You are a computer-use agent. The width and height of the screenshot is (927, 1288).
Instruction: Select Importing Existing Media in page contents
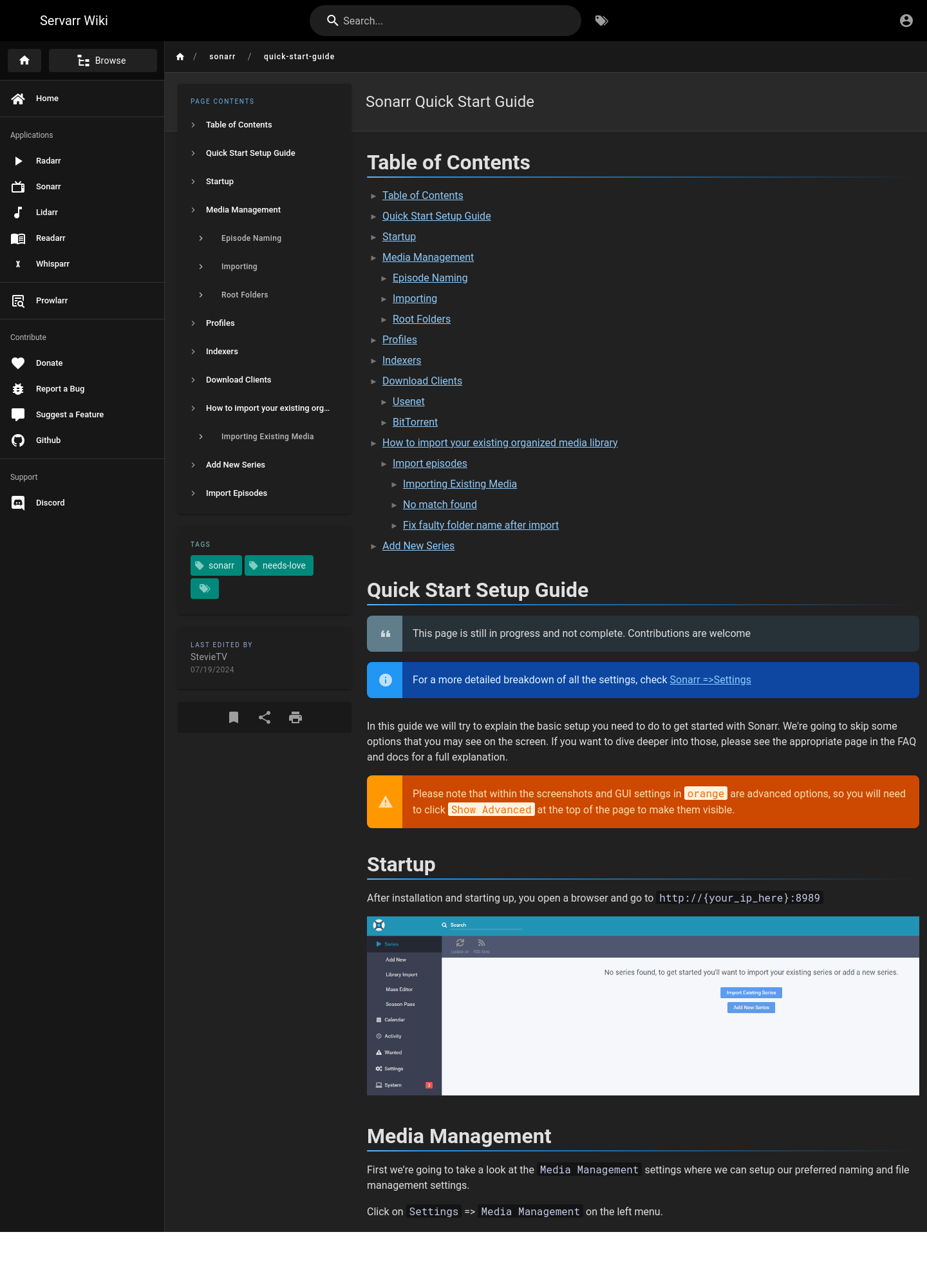click(268, 437)
